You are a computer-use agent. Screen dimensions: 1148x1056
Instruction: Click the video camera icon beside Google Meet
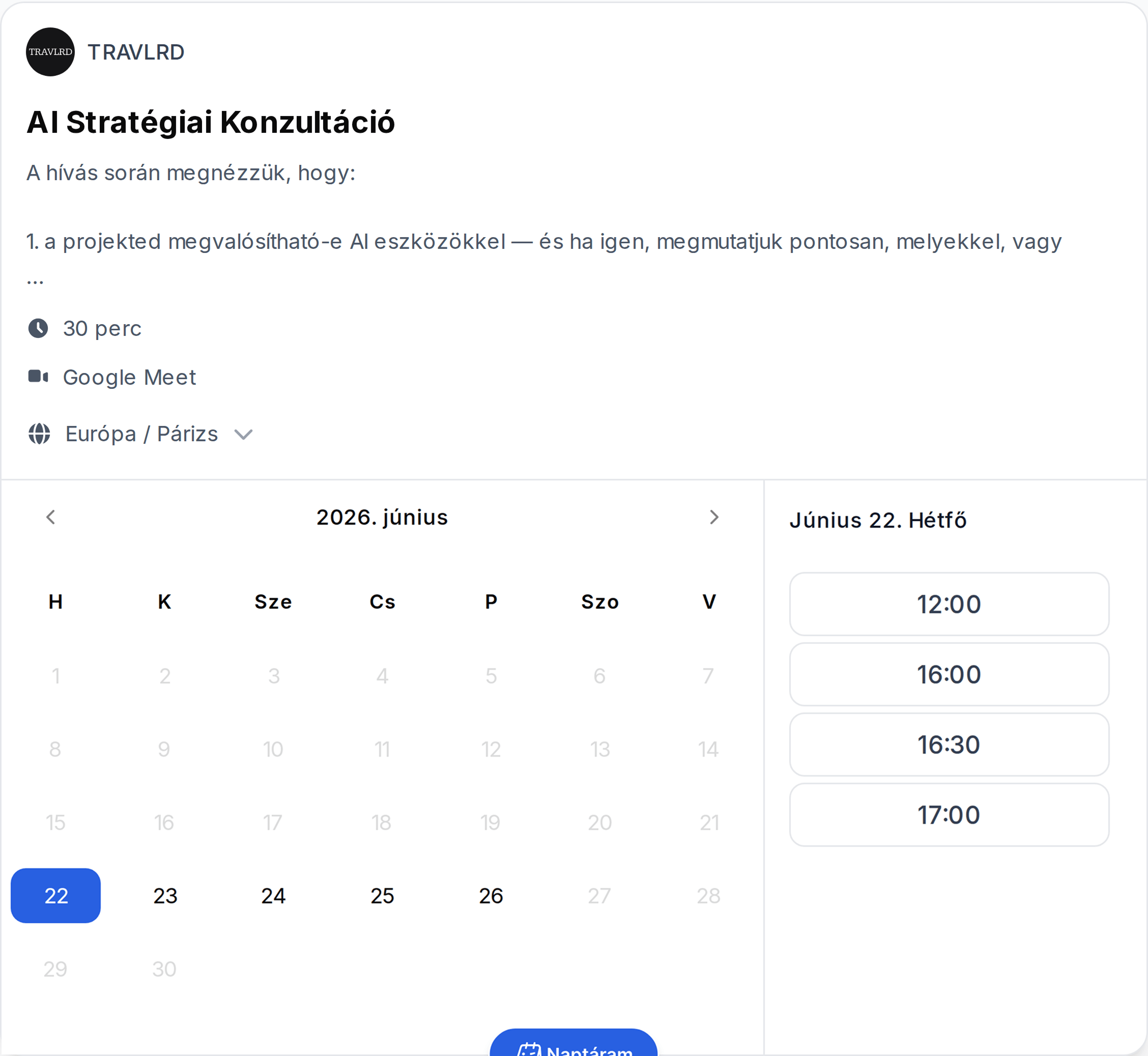pos(38,377)
